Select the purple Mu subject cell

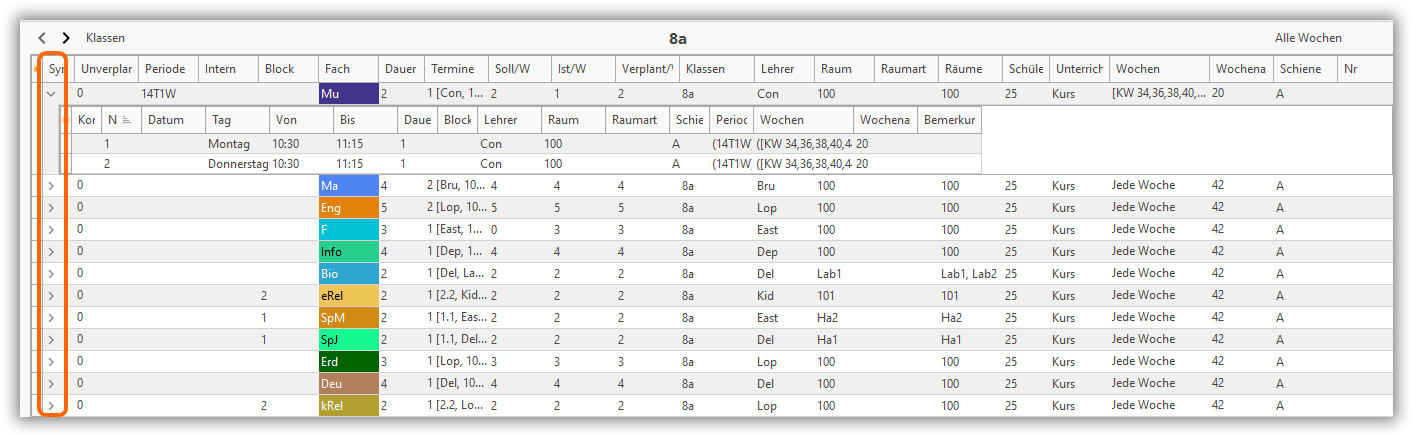coord(348,94)
